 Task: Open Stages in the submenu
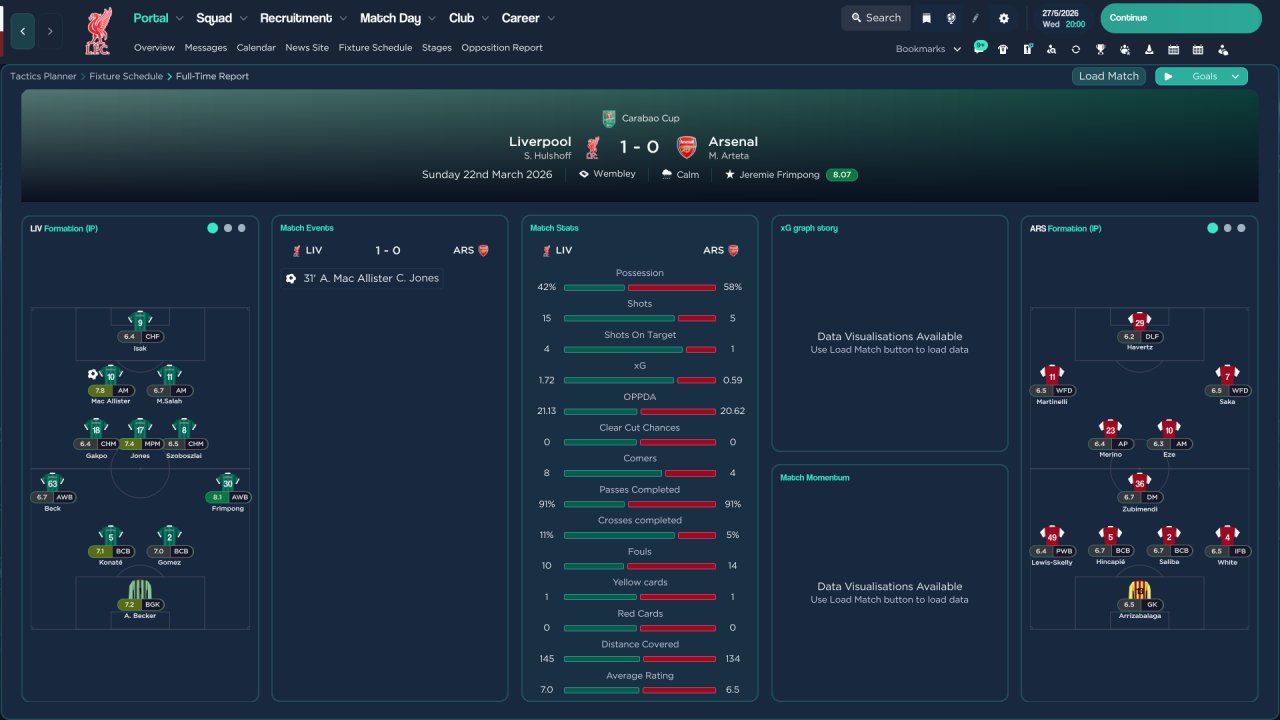pyautogui.click(x=437, y=47)
